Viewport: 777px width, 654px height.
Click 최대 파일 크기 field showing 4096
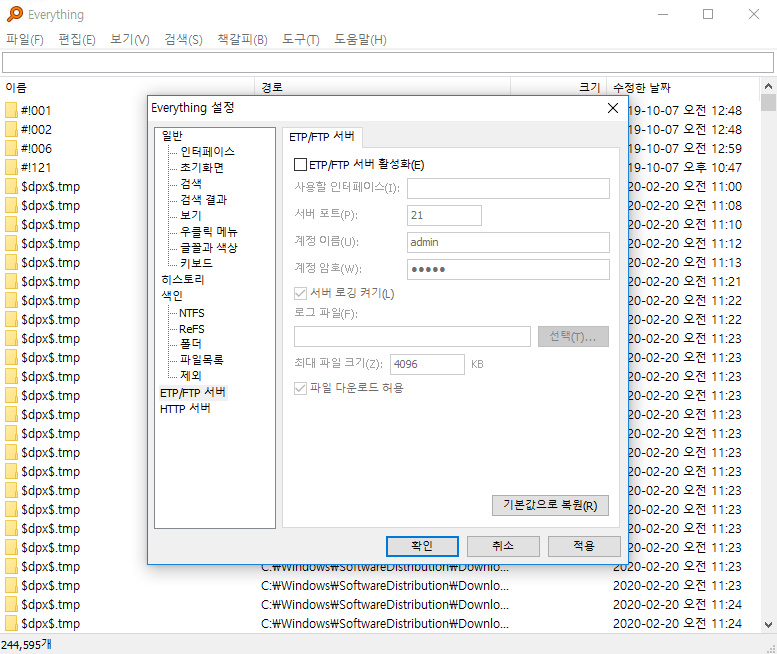(427, 364)
